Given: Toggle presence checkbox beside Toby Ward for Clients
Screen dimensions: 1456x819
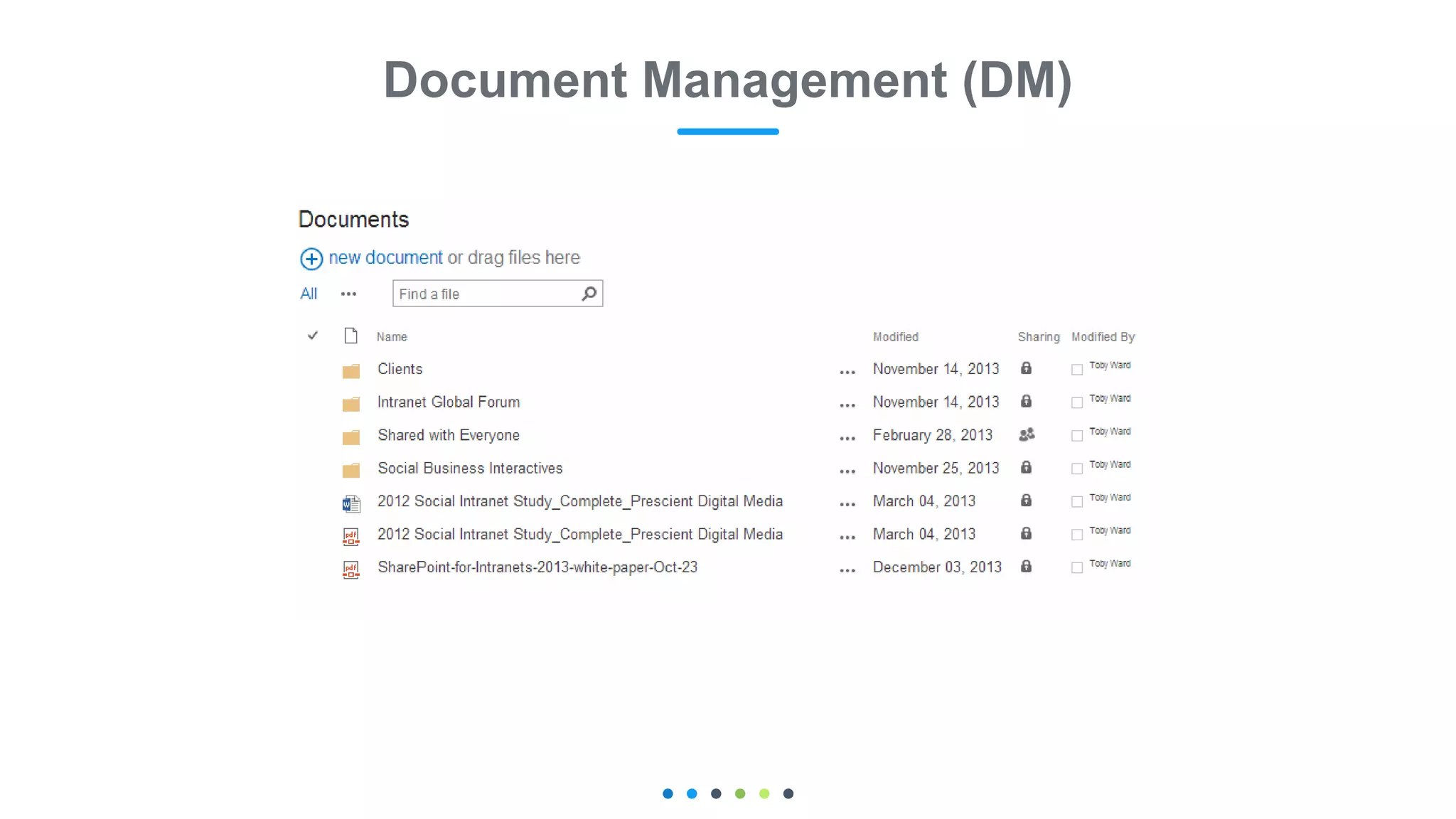Looking at the screenshot, I should (x=1077, y=370).
